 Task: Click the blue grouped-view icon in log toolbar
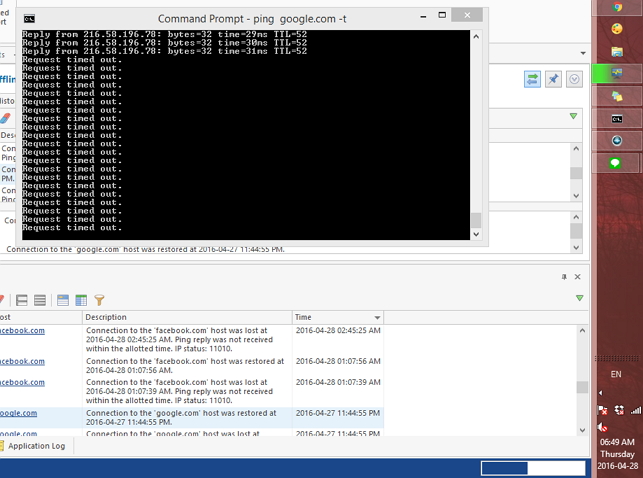pyautogui.click(x=63, y=300)
